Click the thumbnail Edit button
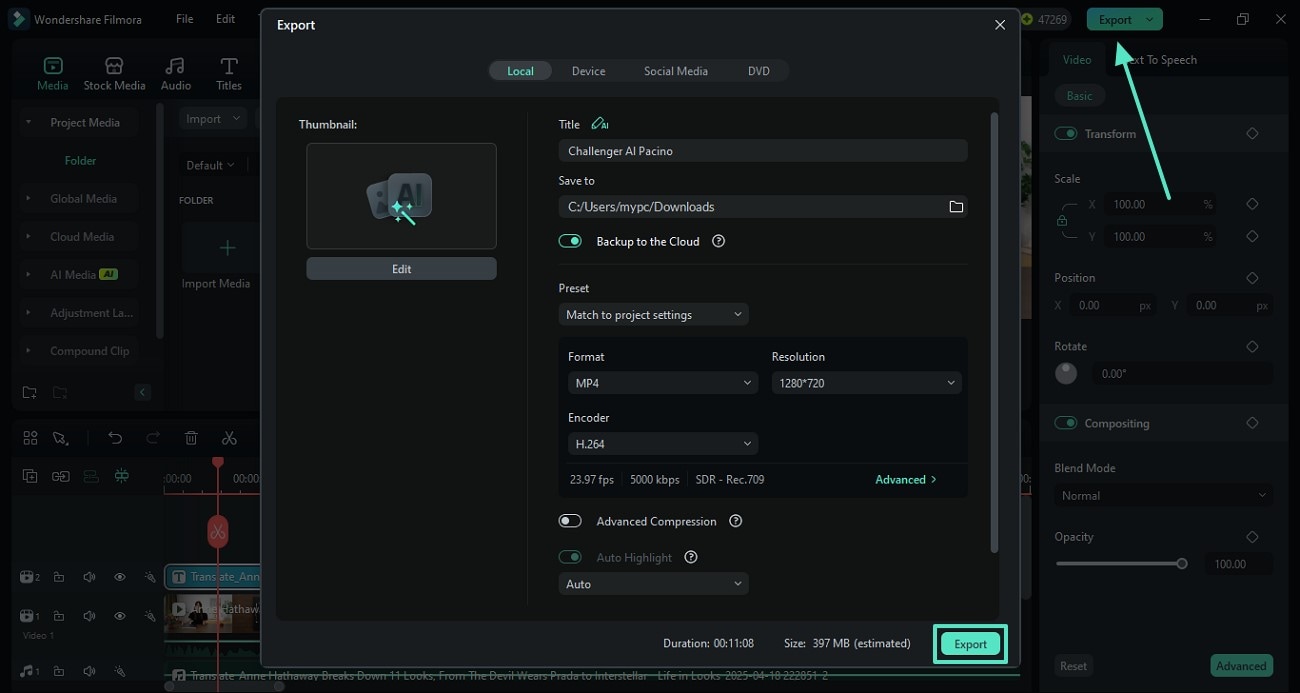Screen dimensions: 1300x693 (401, 269)
